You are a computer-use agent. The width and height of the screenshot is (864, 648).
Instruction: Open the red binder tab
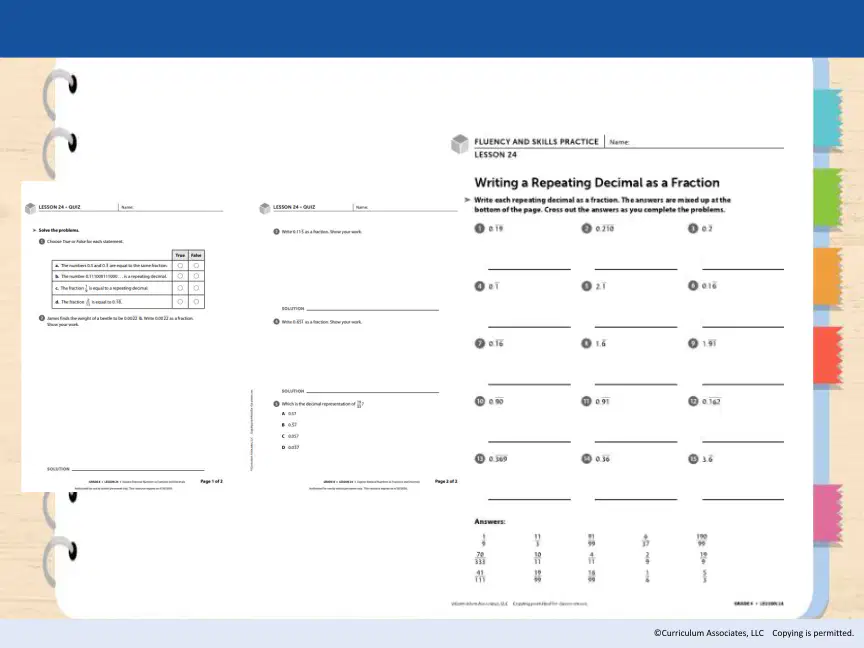pos(828,356)
